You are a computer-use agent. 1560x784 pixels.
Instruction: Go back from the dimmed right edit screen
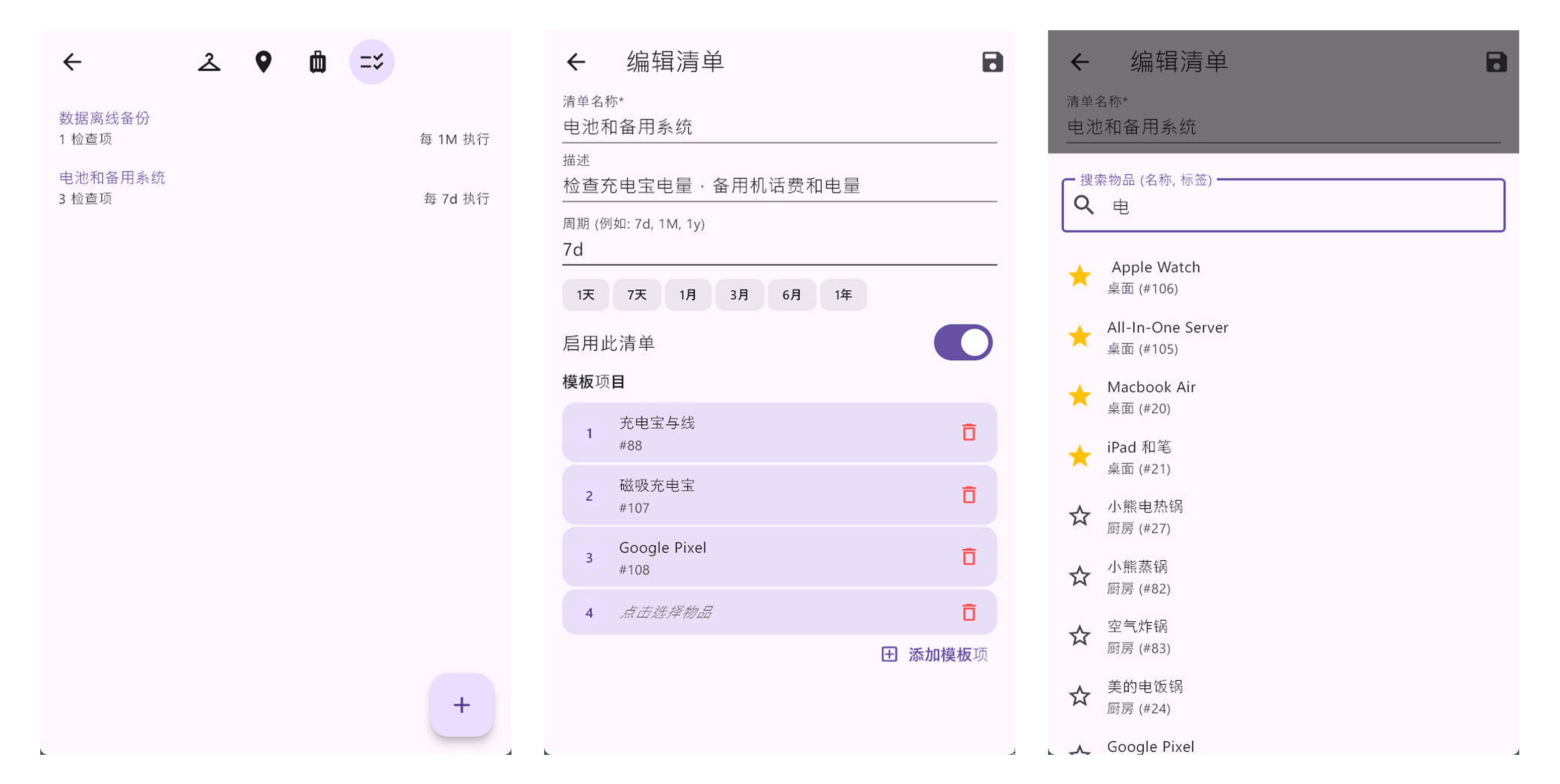coord(1080,62)
